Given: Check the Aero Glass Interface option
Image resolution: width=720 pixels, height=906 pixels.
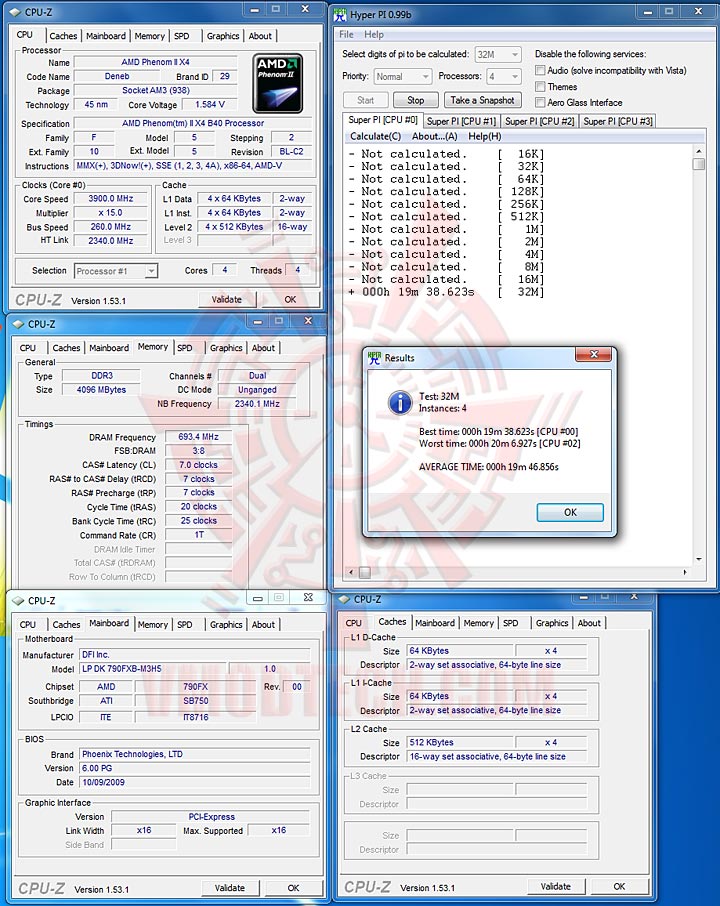Looking at the screenshot, I should 540,102.
